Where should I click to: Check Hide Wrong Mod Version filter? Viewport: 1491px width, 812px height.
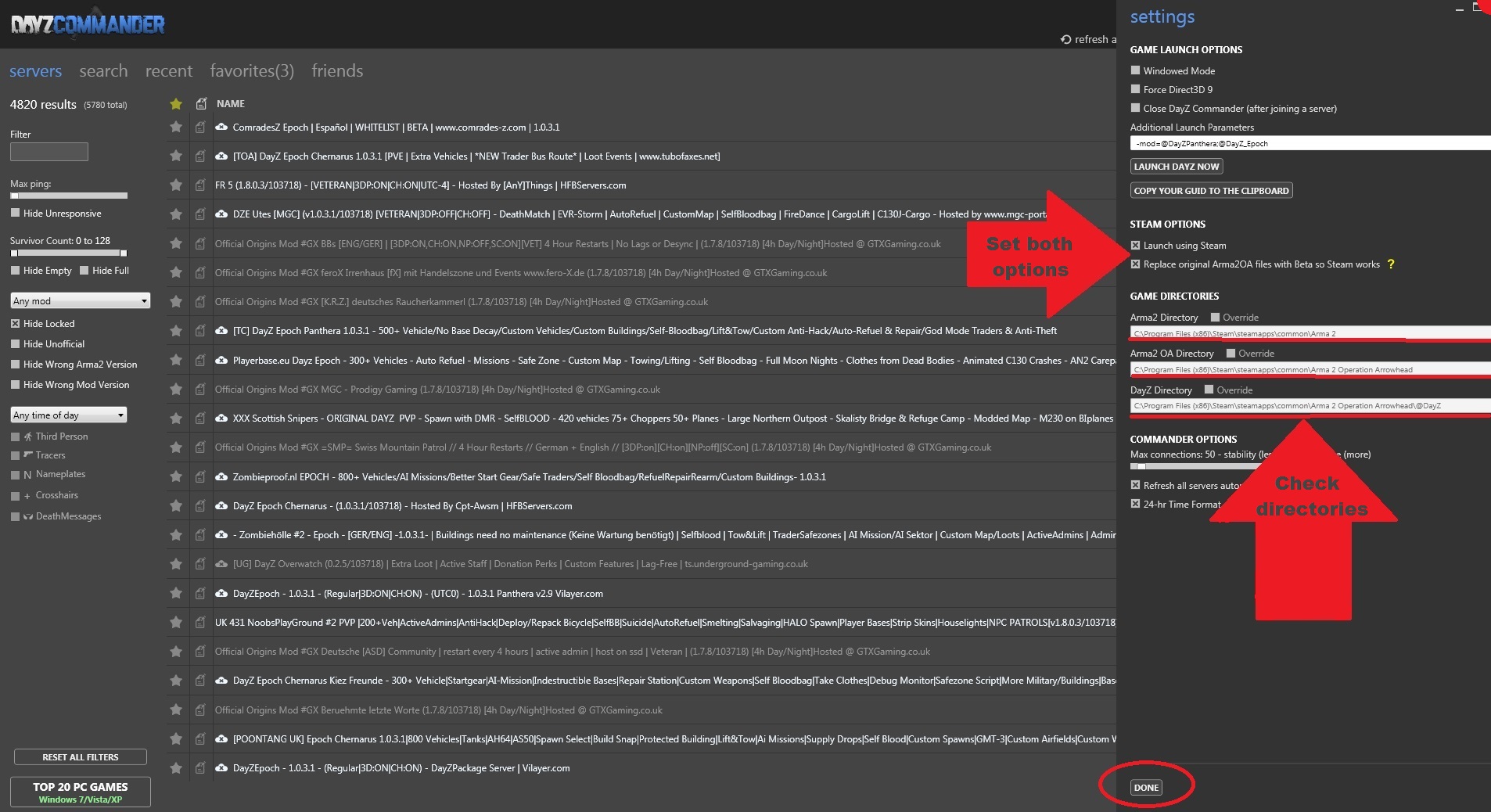(x=15, y=384)
